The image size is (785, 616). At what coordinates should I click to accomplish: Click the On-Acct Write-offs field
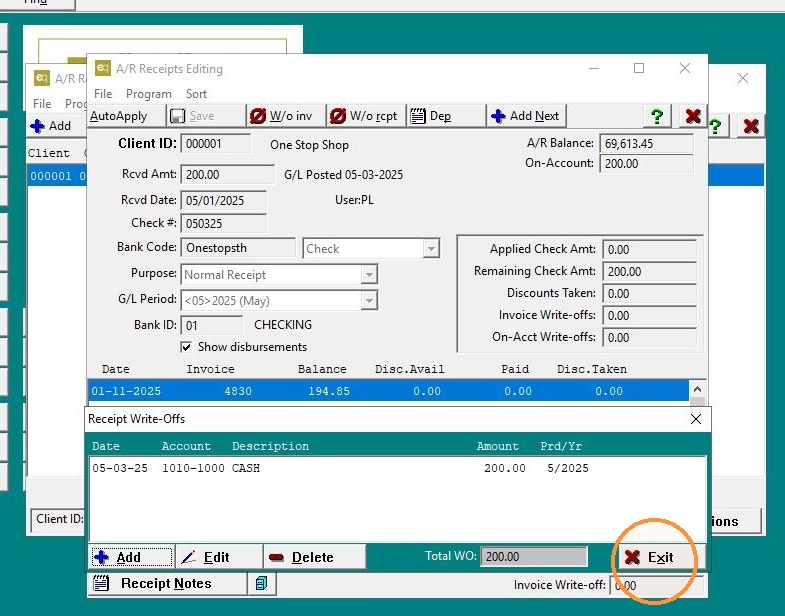[649, 338]
